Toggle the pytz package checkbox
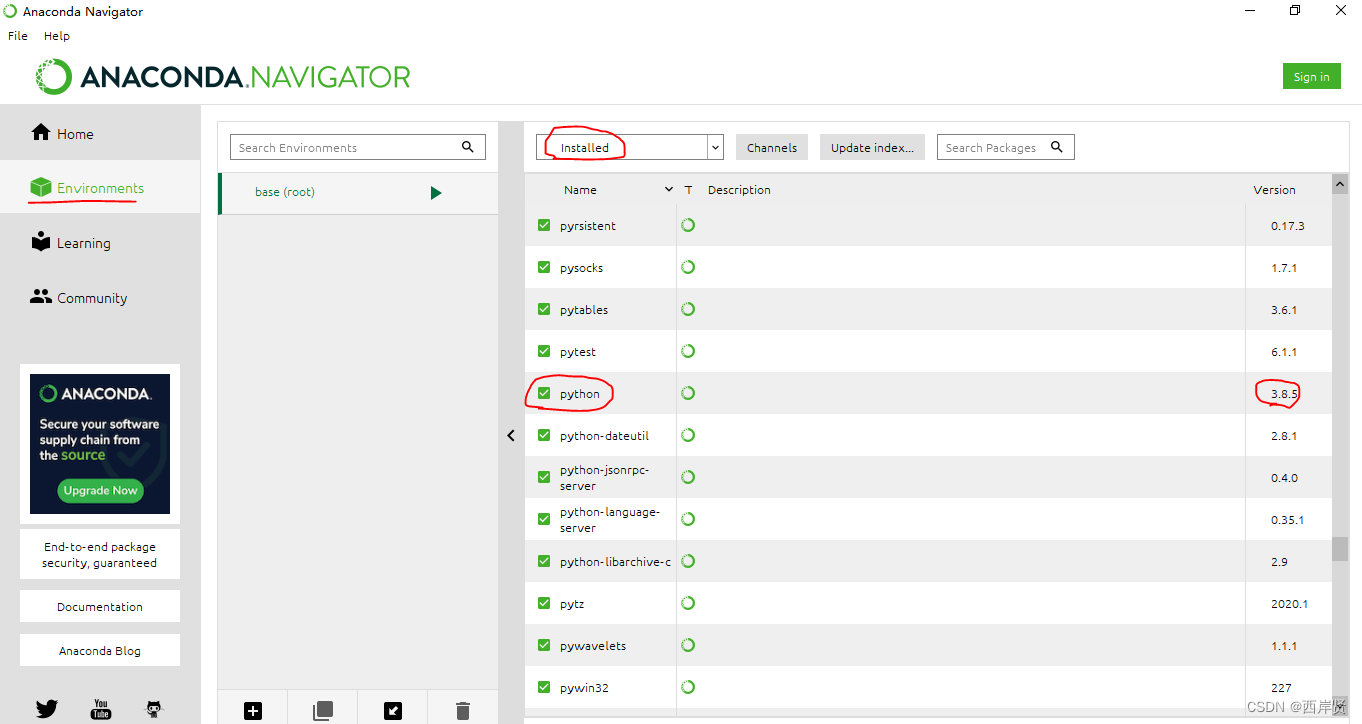Viewport: 1362px width, 724px height. coord(544,603)
